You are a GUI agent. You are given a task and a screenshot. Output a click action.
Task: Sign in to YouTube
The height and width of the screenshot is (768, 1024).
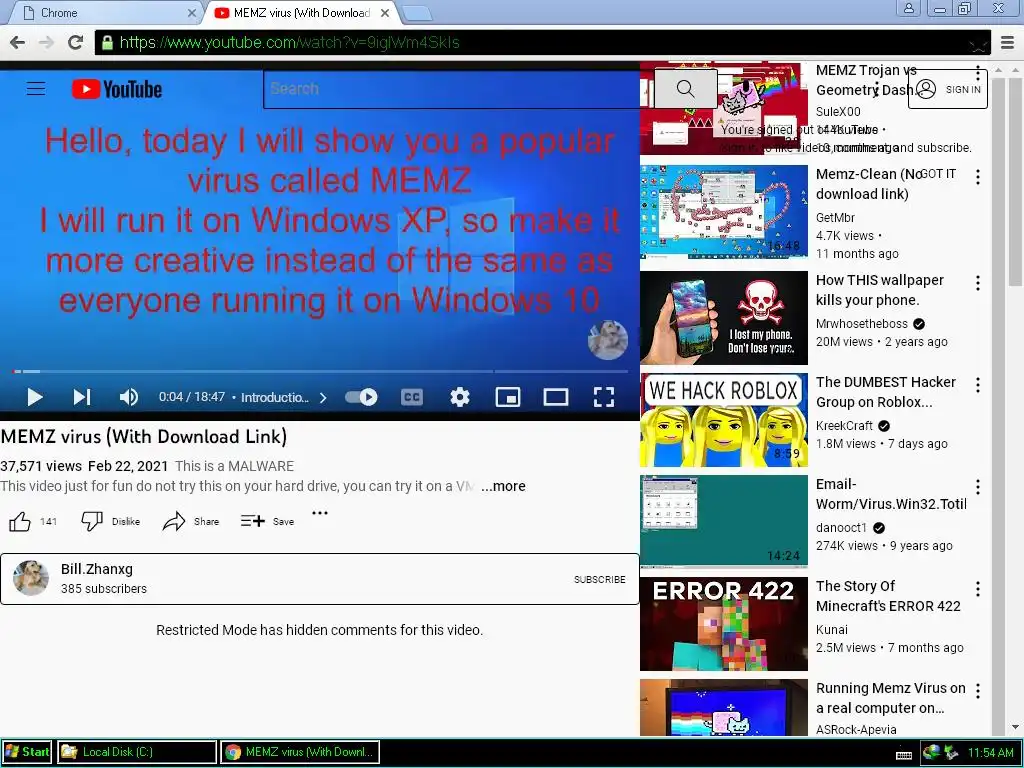[x=948, y=89]
